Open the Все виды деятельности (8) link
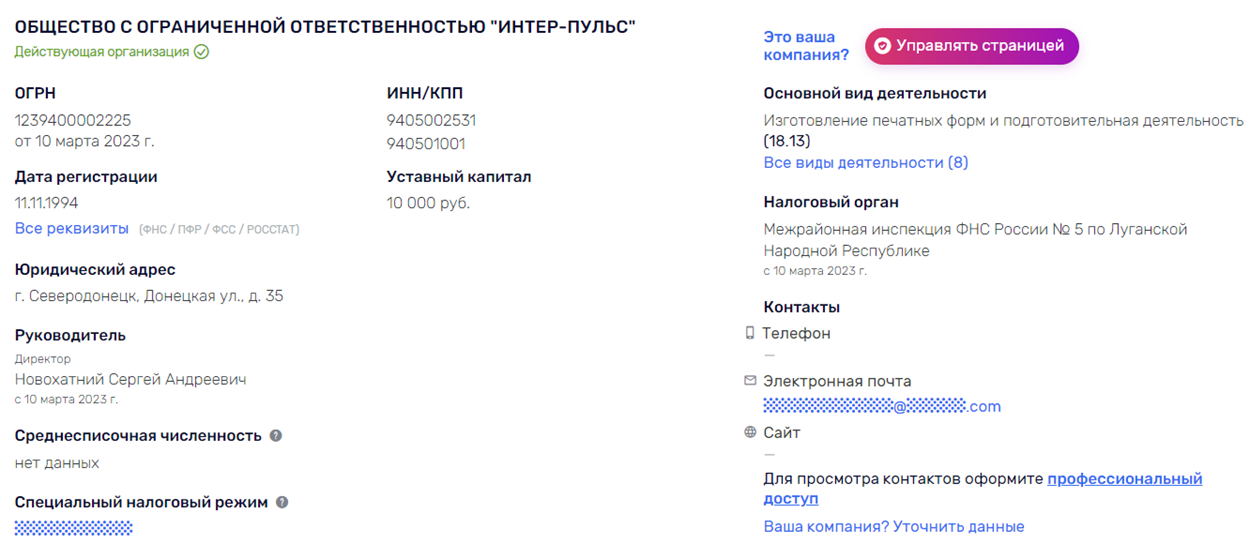 [x=866, y=162]
